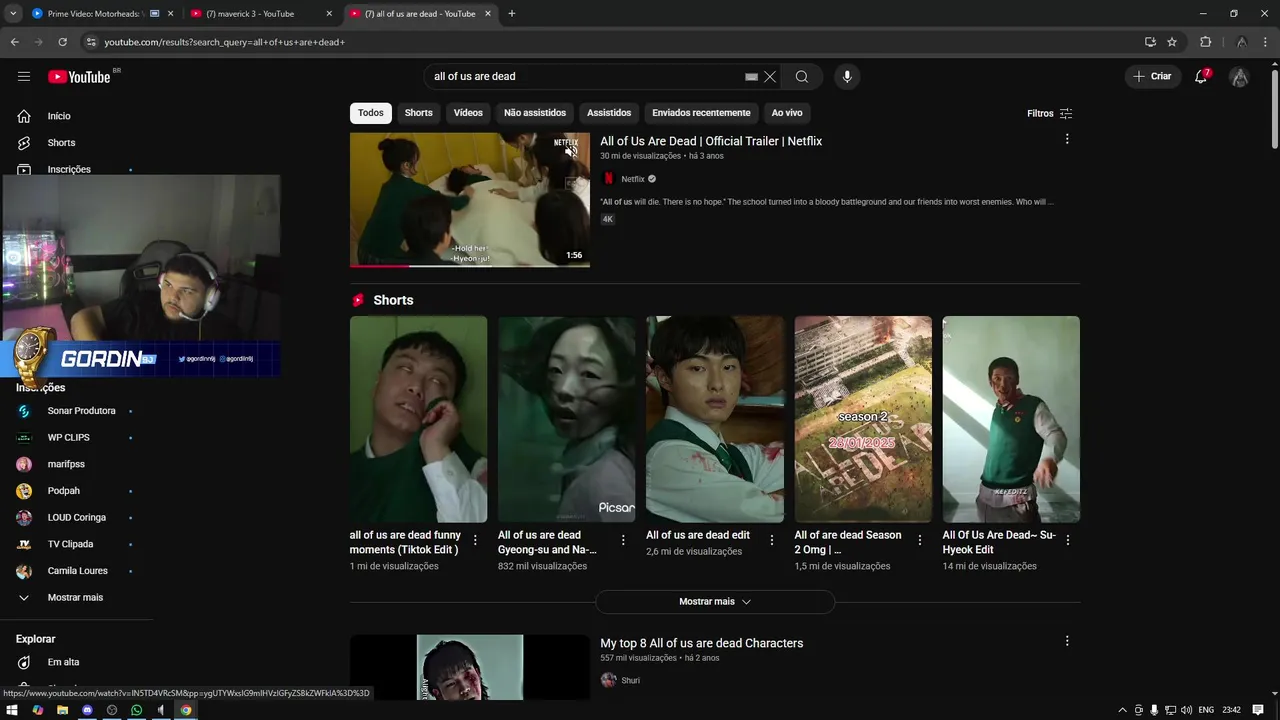Select the Assistidos filter chip
Screen dimensions: 1280x720
pos(609,113)
